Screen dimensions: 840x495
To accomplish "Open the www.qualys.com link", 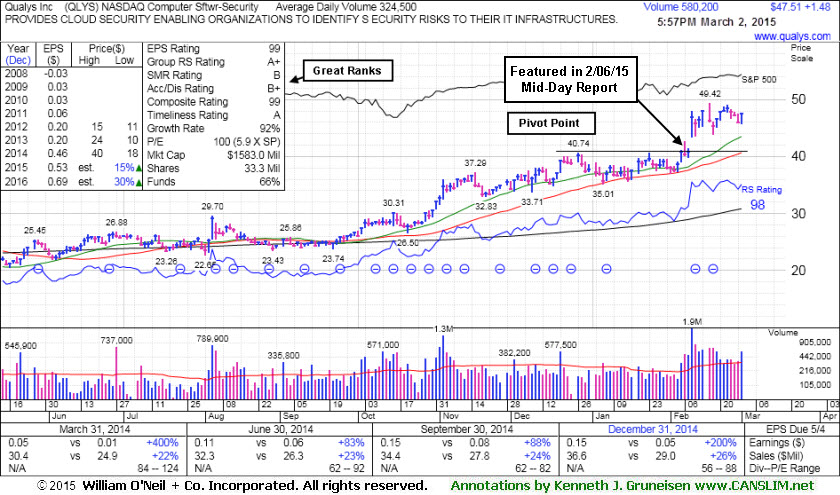I will (792, 36).
